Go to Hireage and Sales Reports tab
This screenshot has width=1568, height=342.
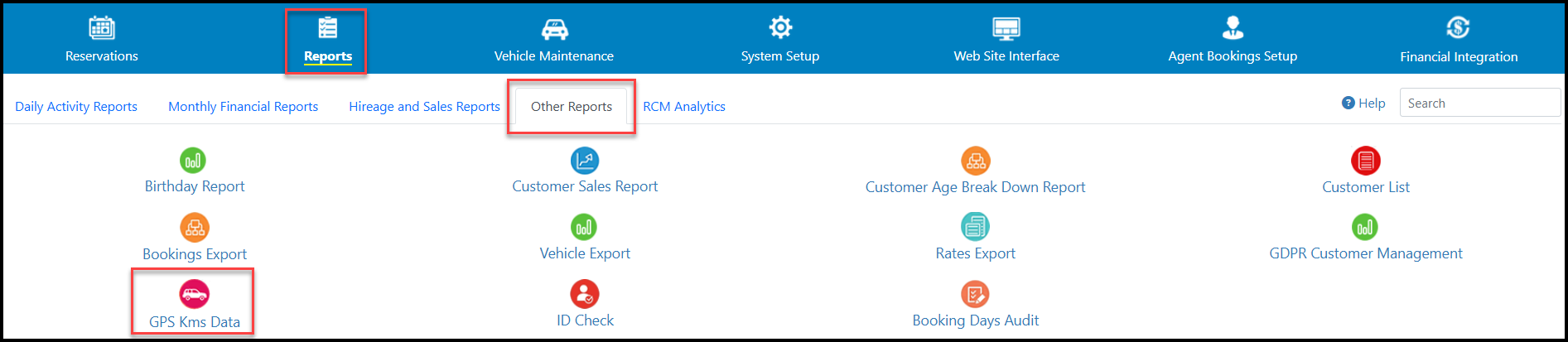click(424, 106)
